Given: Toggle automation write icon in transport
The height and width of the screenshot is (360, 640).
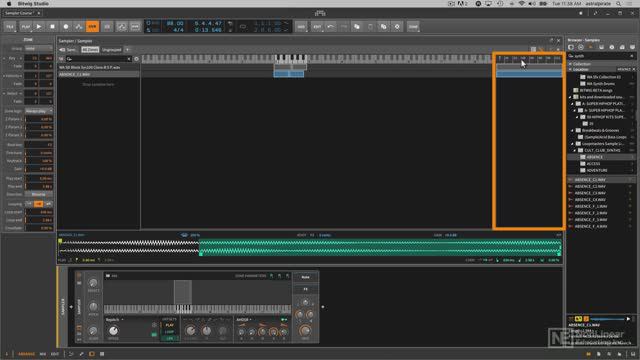Looking at the screenshot, I should click(x=78, y=27).
